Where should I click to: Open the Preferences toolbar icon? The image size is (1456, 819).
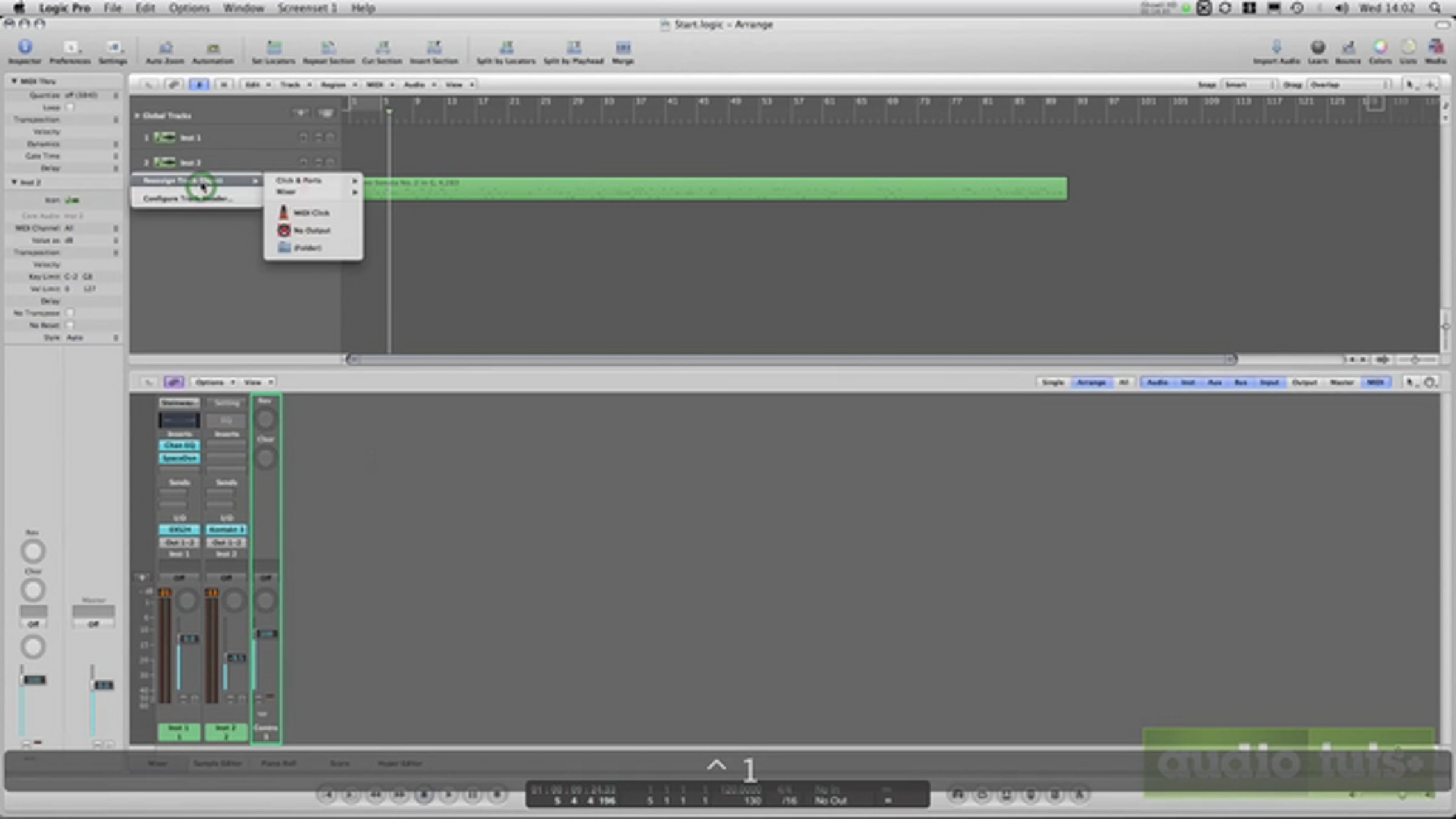pyautogui.click(x=70, y=52)
